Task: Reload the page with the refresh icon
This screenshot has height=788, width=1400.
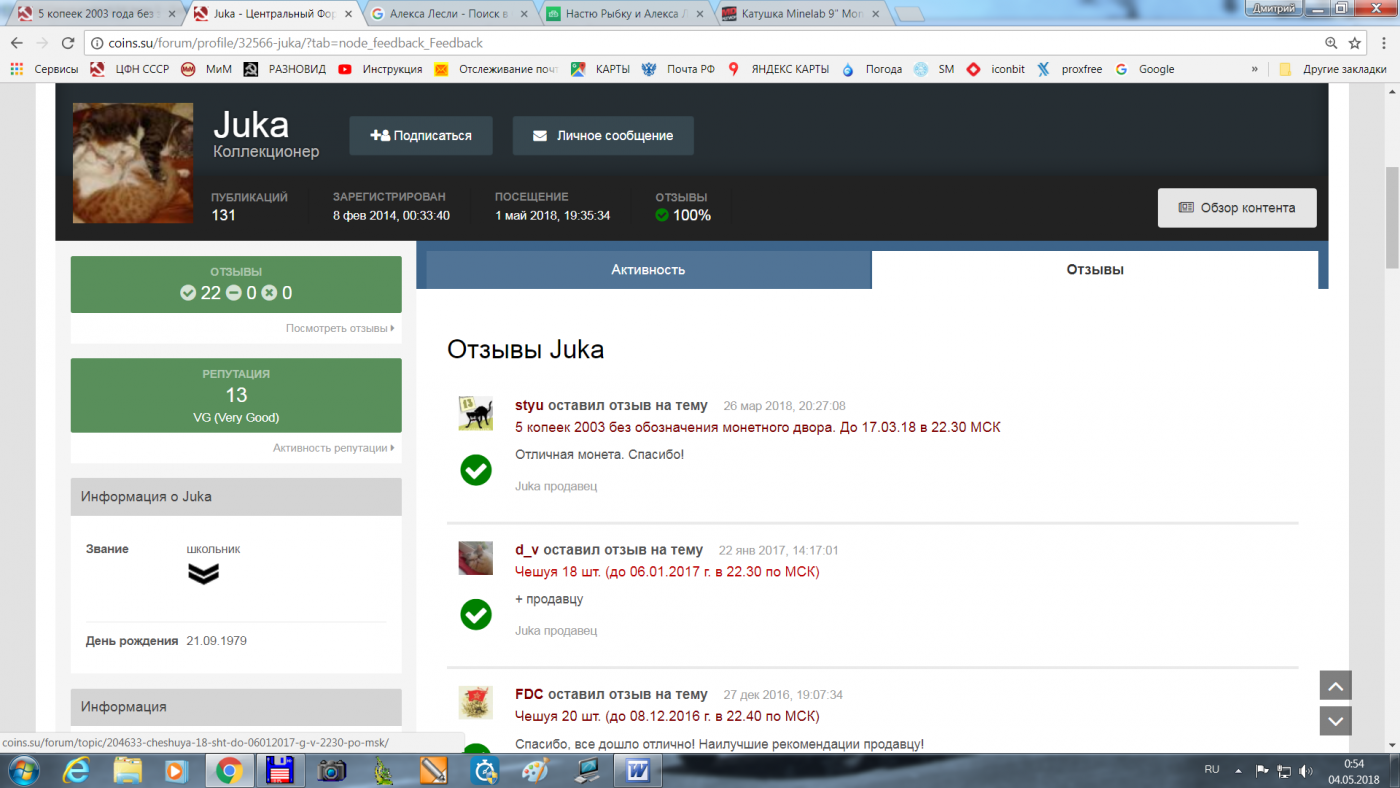Action: coord(68,43)
